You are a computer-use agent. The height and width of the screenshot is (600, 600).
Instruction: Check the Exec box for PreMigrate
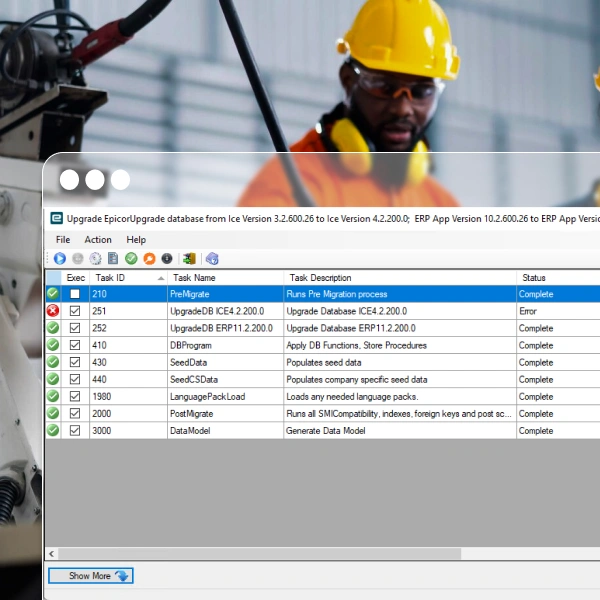(75, 294)
